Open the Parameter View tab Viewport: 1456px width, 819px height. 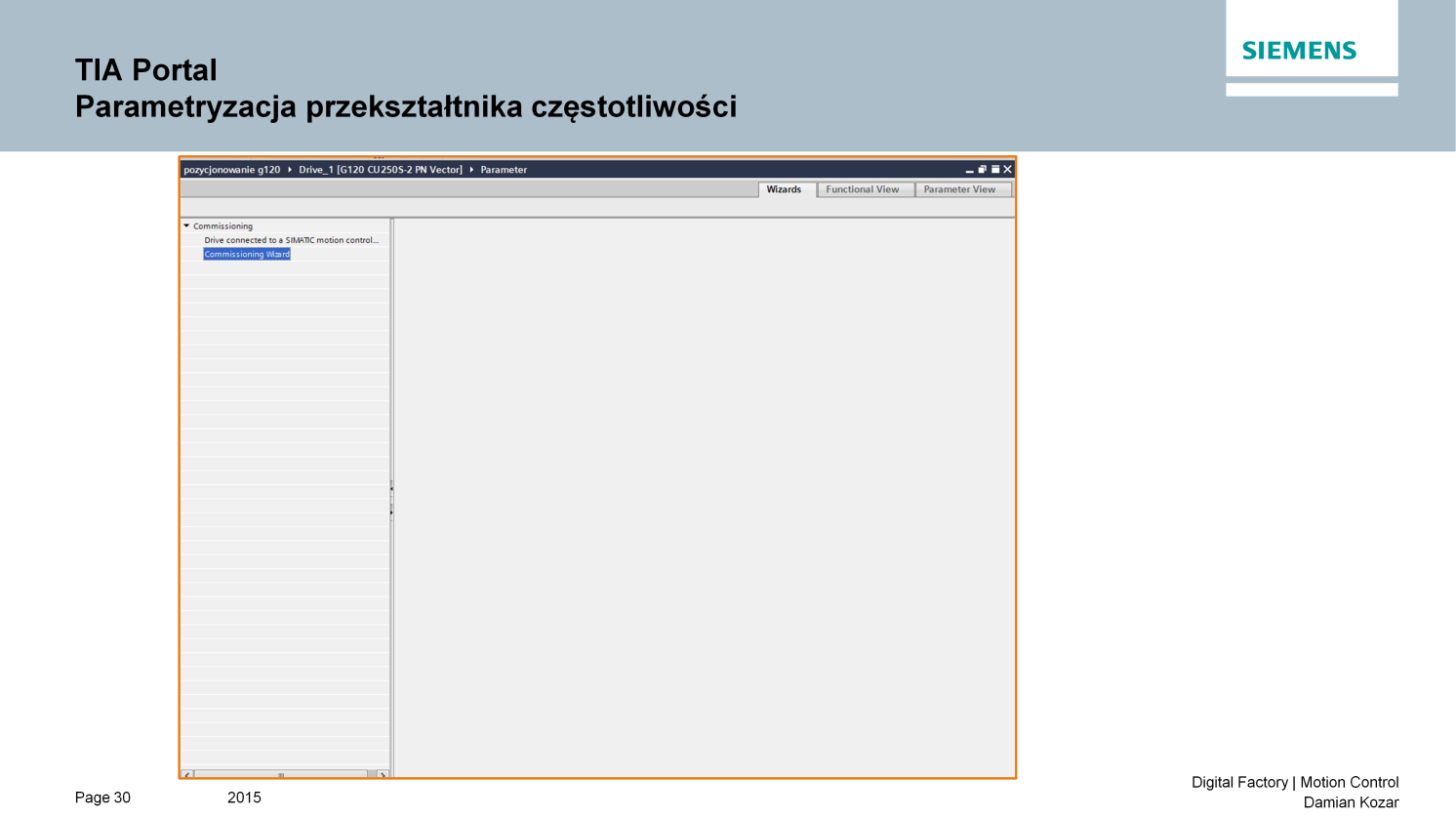[x=962, y=189]
